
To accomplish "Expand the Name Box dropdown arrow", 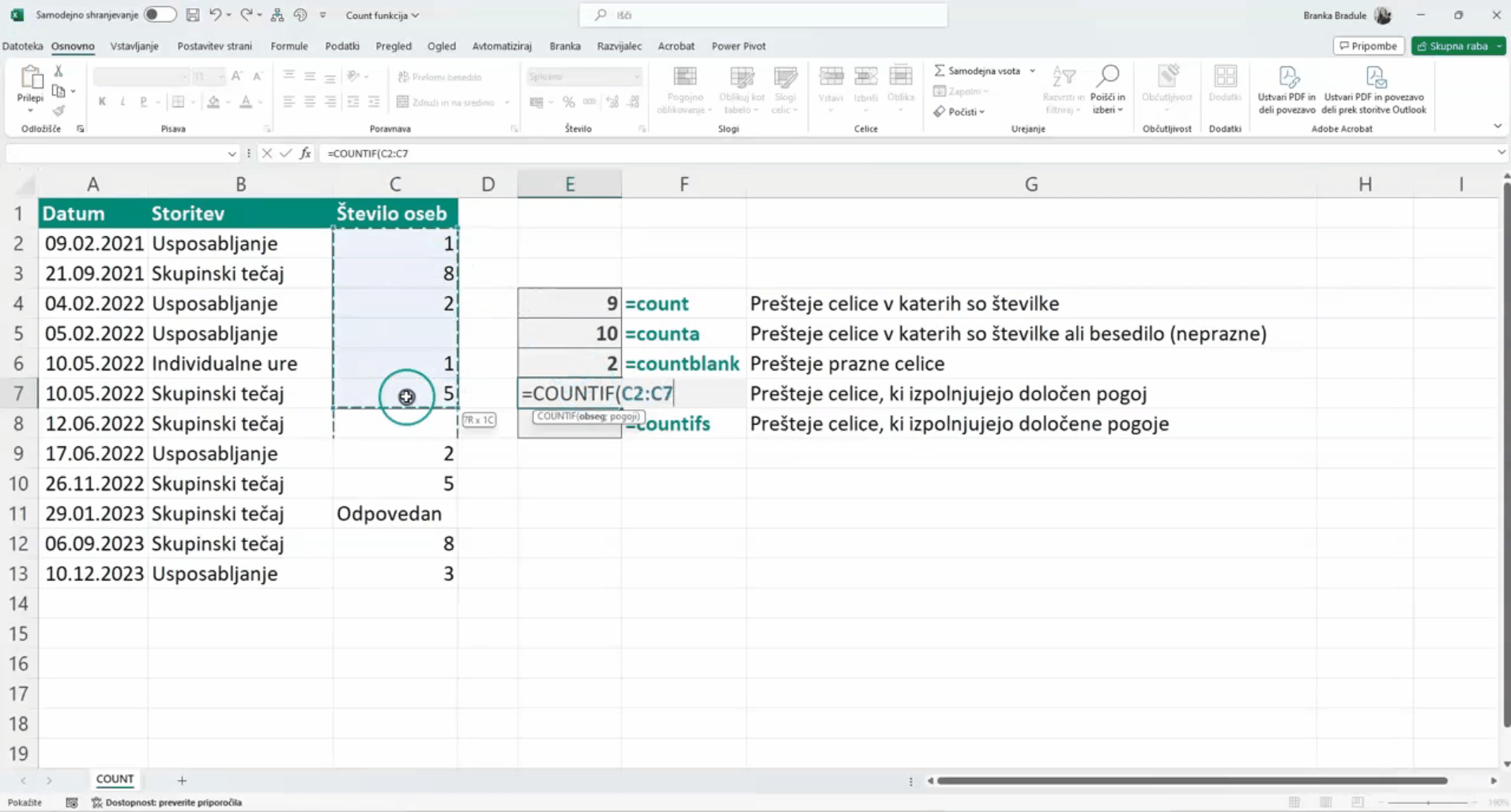I will point(232,153).
